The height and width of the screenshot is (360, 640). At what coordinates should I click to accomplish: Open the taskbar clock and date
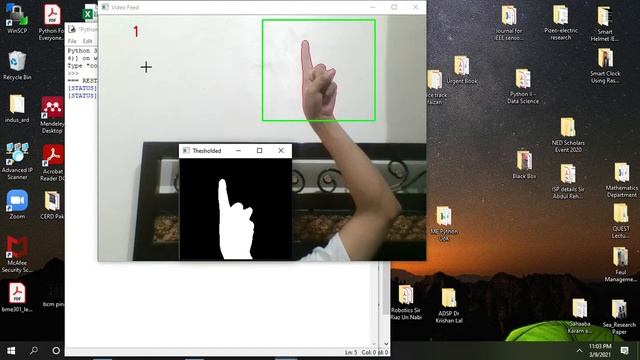click(600, 351)
